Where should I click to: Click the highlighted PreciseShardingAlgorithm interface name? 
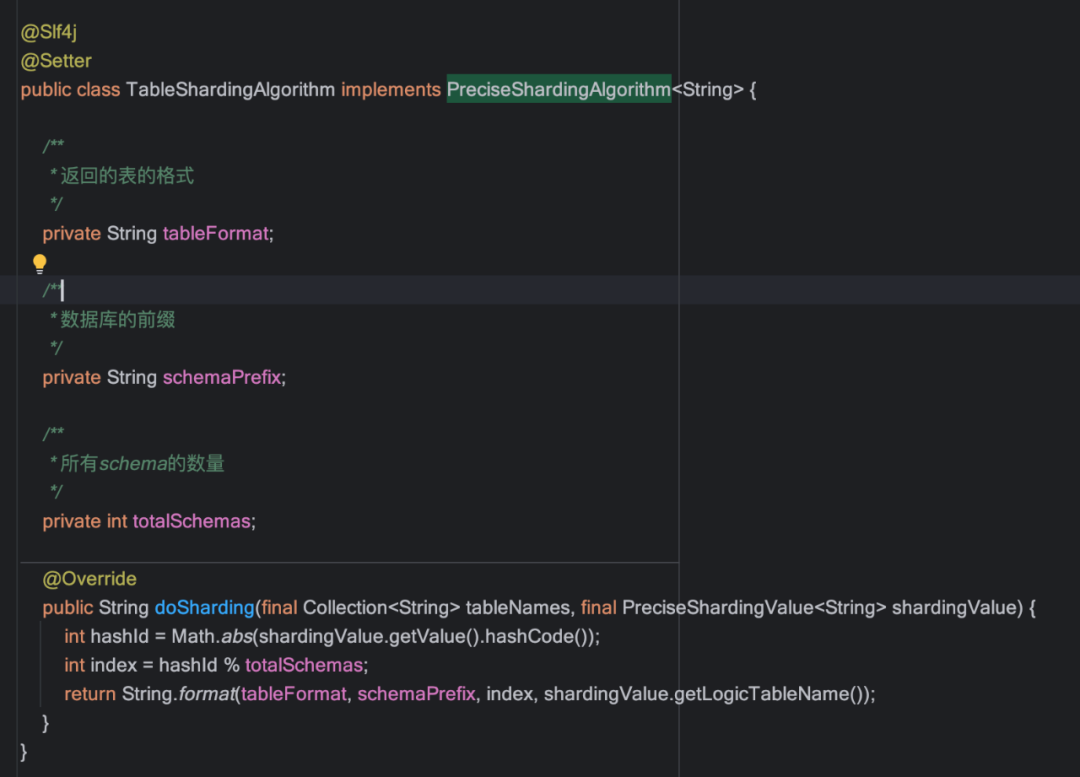click(559, 90)
